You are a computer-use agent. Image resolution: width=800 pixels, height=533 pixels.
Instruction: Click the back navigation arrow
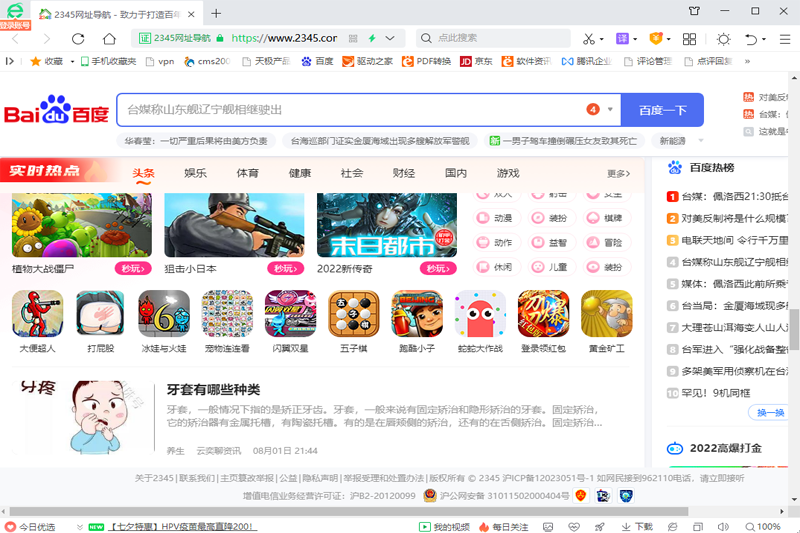[15, 39]
